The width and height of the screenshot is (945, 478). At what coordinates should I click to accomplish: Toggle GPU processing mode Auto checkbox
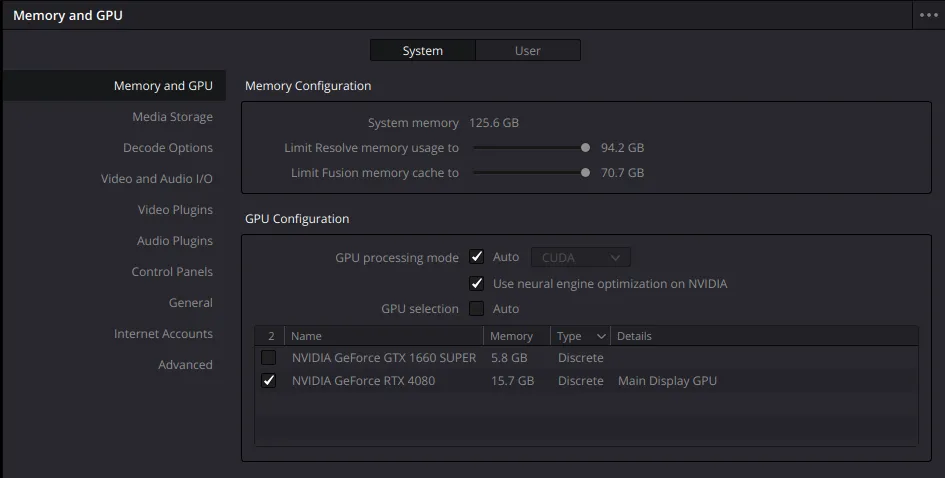click(x=477, y=258)
